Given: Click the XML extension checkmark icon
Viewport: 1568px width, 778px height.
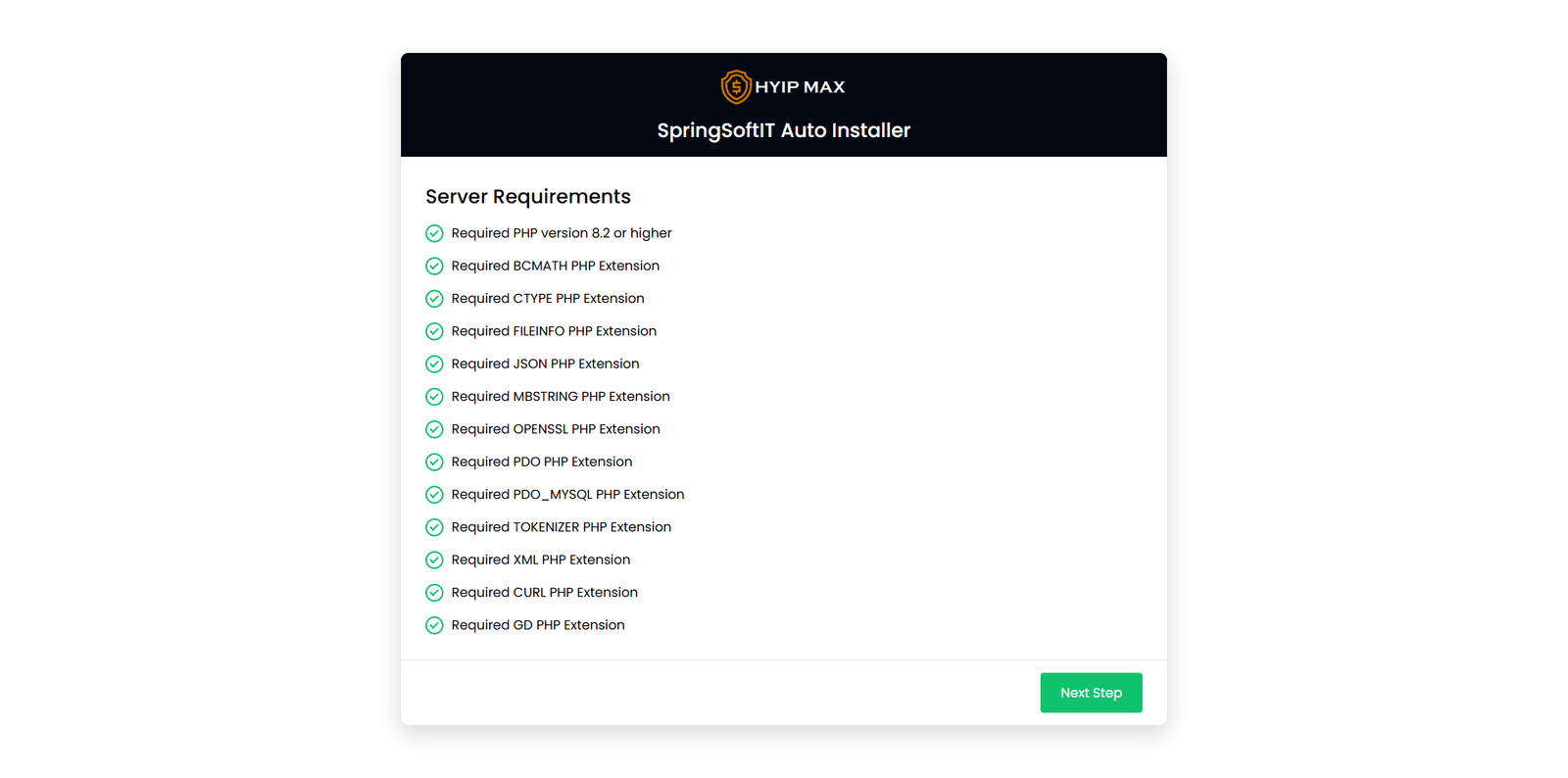Looking at the screenshot, I should [x=434, y=560].
